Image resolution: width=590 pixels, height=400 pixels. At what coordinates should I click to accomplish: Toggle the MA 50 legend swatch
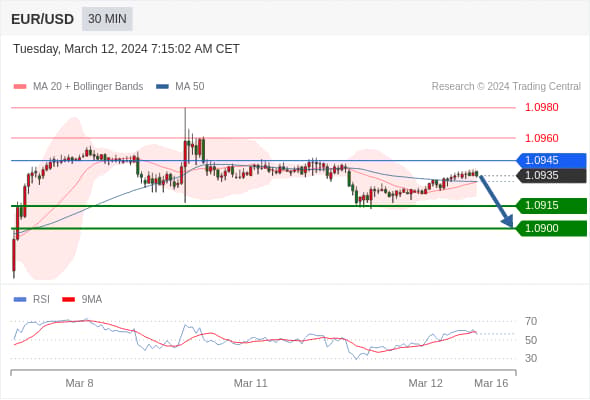click(162, 87)
